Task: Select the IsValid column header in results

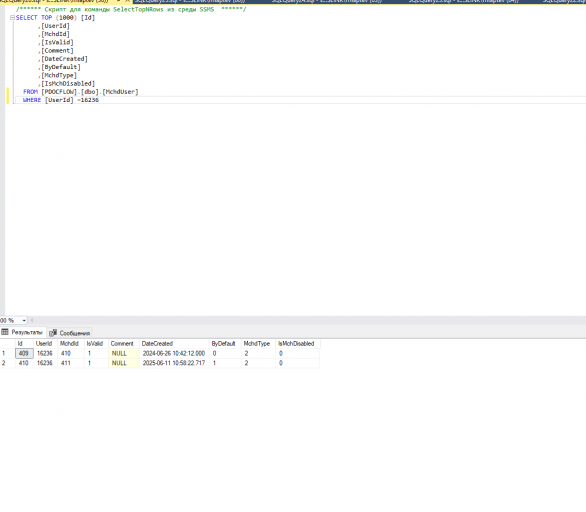Action: click(x=96, y=344)
